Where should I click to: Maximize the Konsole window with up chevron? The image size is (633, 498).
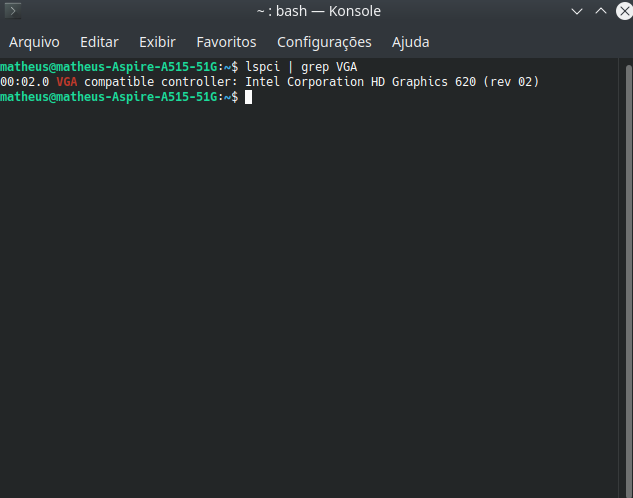click(x=601, y=11)
